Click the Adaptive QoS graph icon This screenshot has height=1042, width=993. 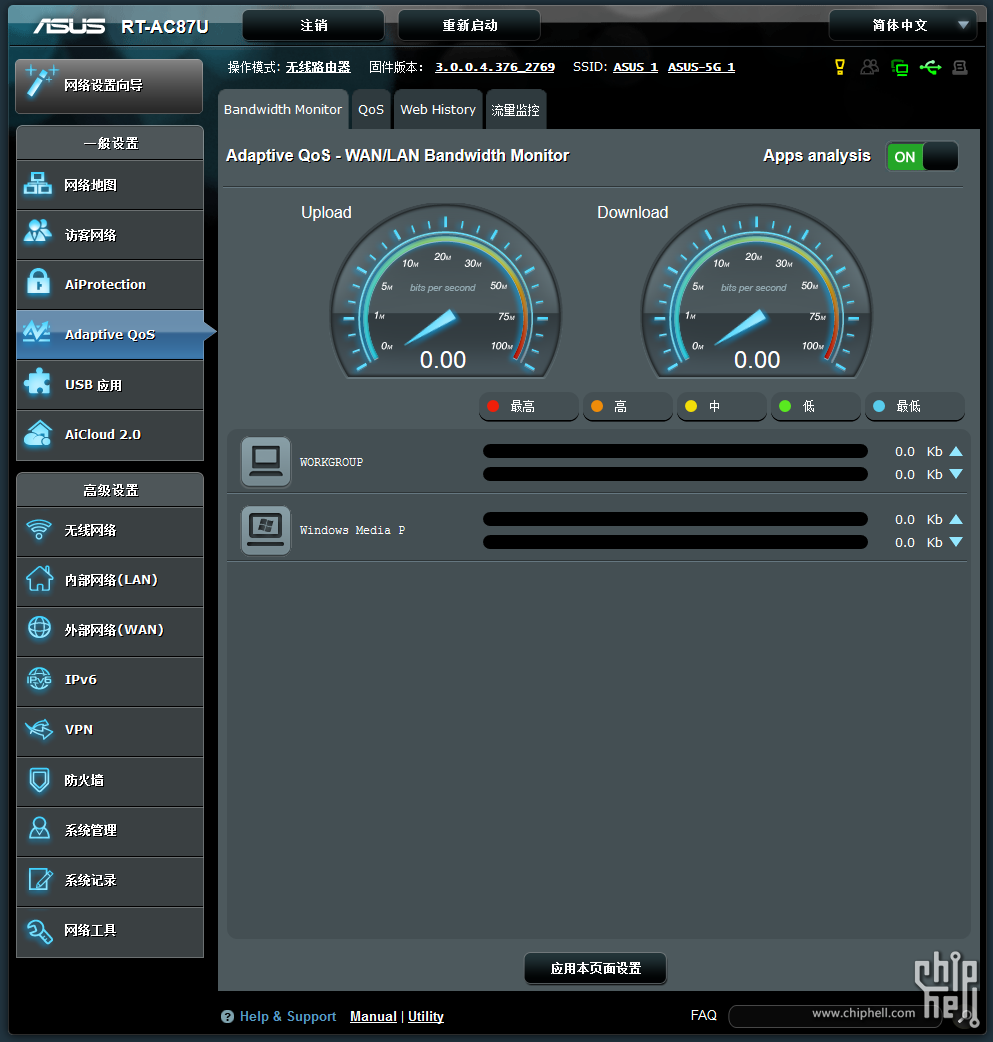point(37,332)
